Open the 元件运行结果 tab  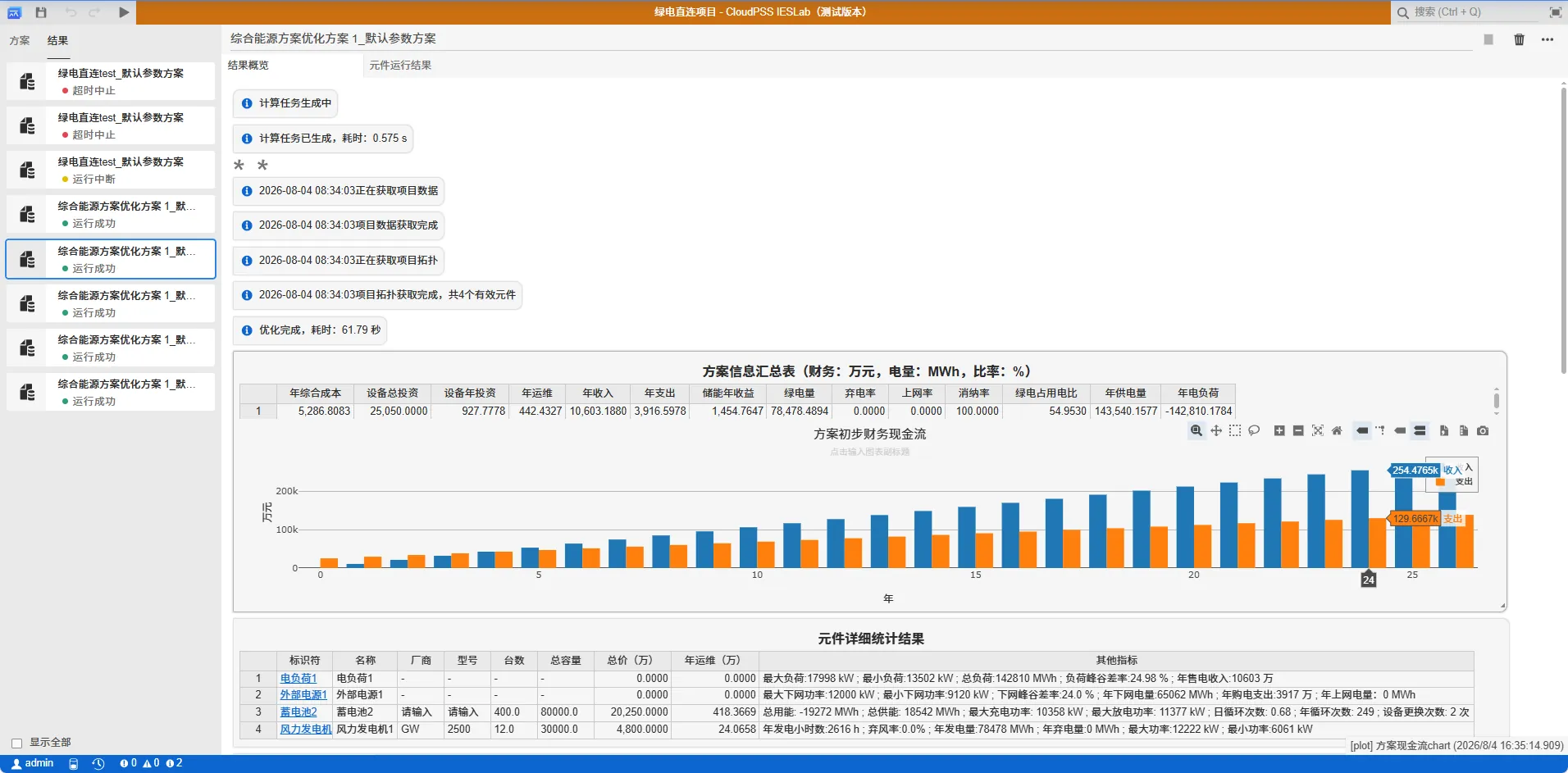point(400,66)
